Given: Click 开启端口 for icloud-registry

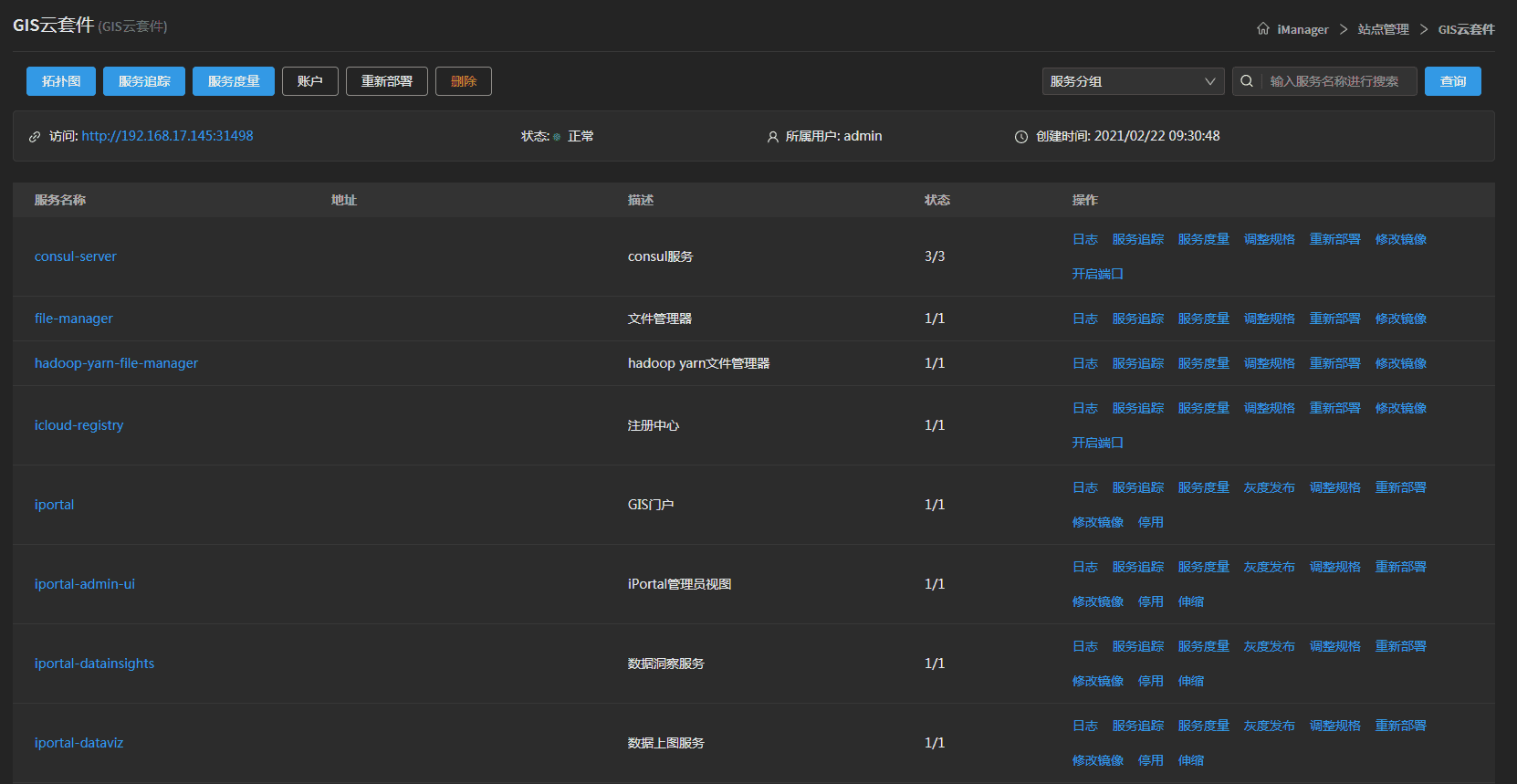Looking at the screenshot, I should 1097,443.
